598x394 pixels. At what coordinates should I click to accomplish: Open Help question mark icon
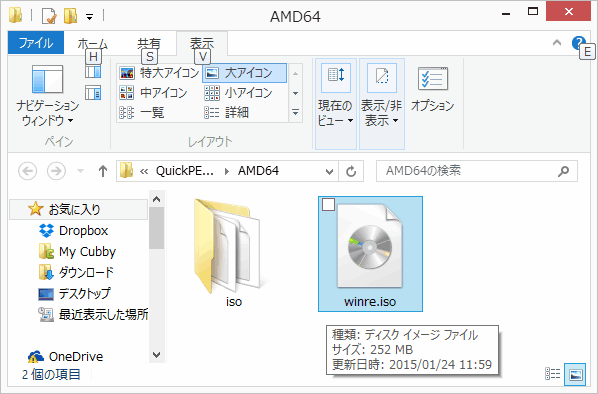click(x=578, y=43)
